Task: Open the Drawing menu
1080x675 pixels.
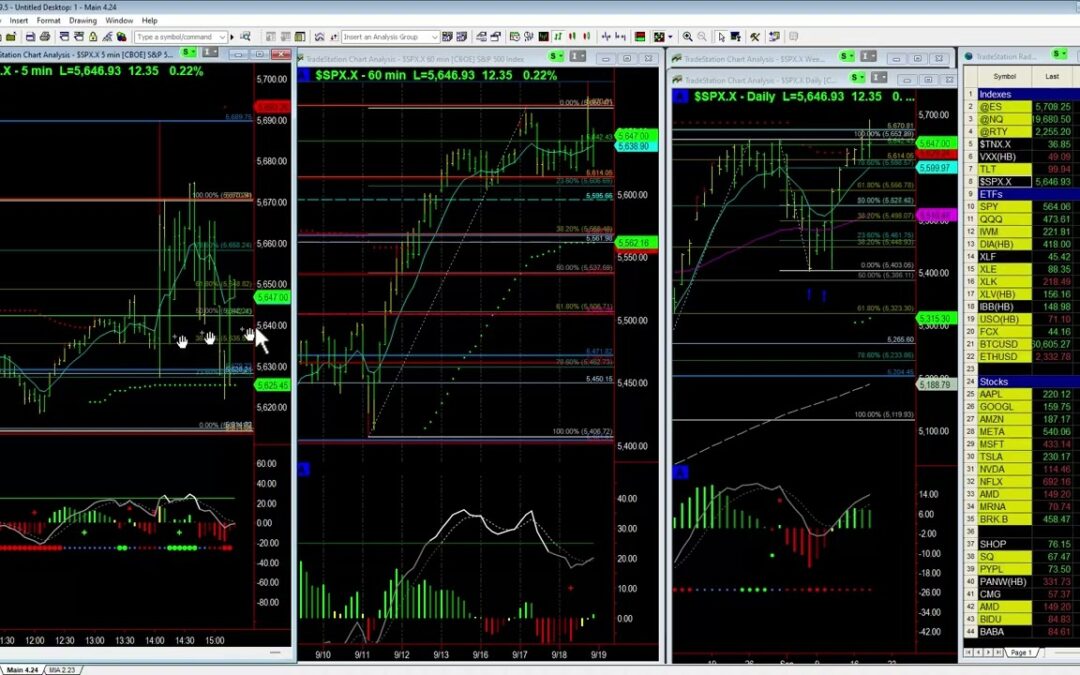Action: click(x=84, y=20)
